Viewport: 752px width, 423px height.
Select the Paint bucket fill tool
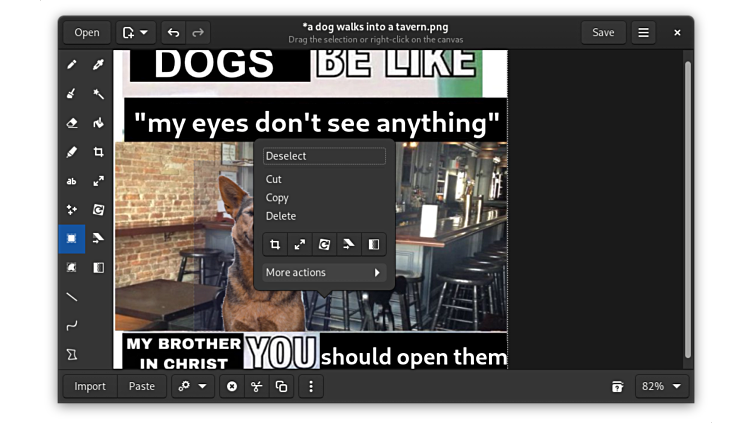pyautogui.click(x=99, y=123)
